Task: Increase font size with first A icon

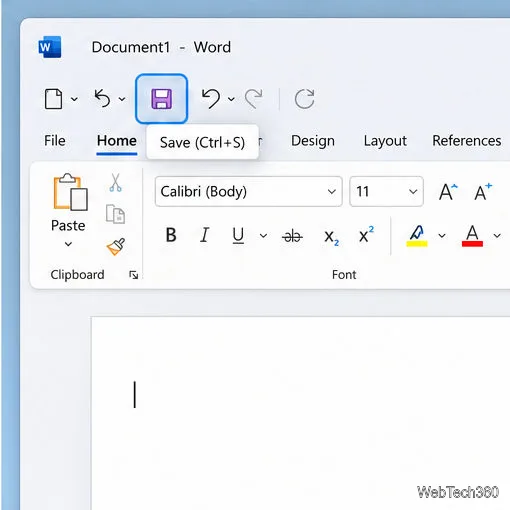Action: pyautogui.click(x=448, y=192)
